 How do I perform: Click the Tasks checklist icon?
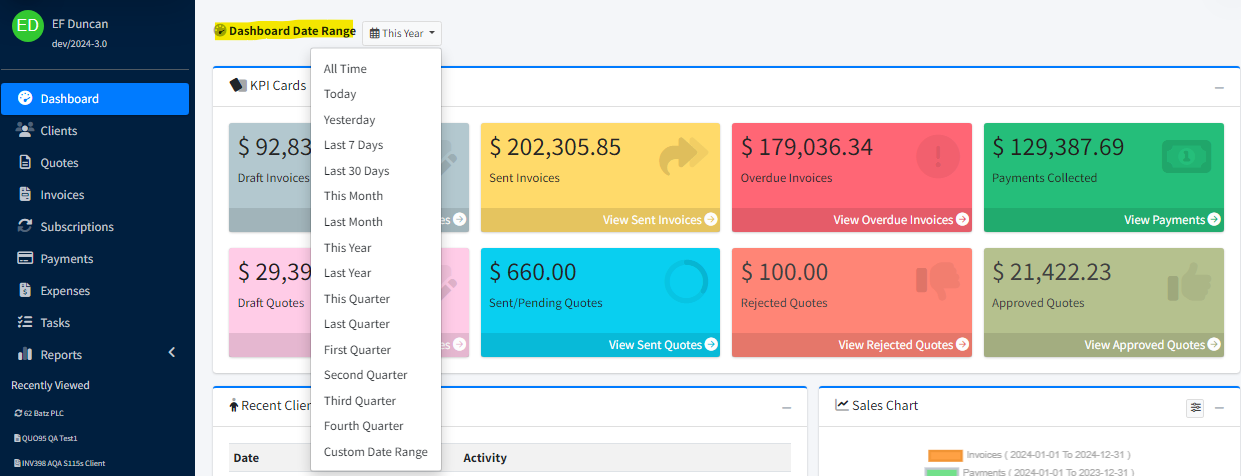pyautogui.click(x=25, y=323)
